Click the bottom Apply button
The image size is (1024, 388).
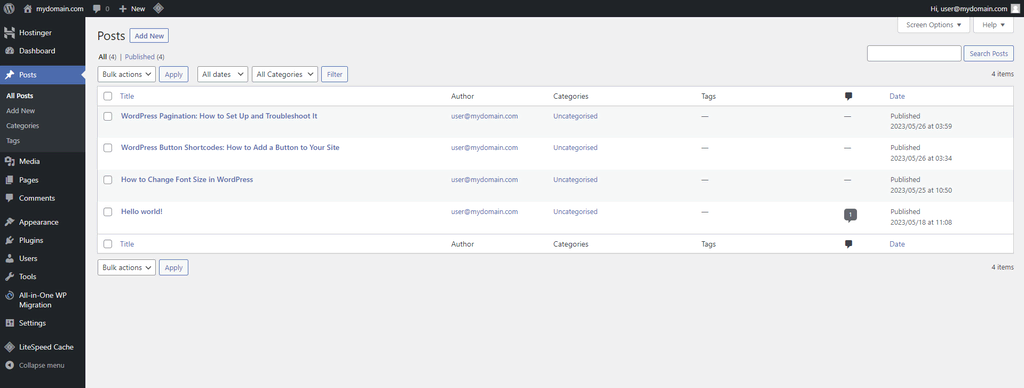pyautogui.click(x=174, y=267)
